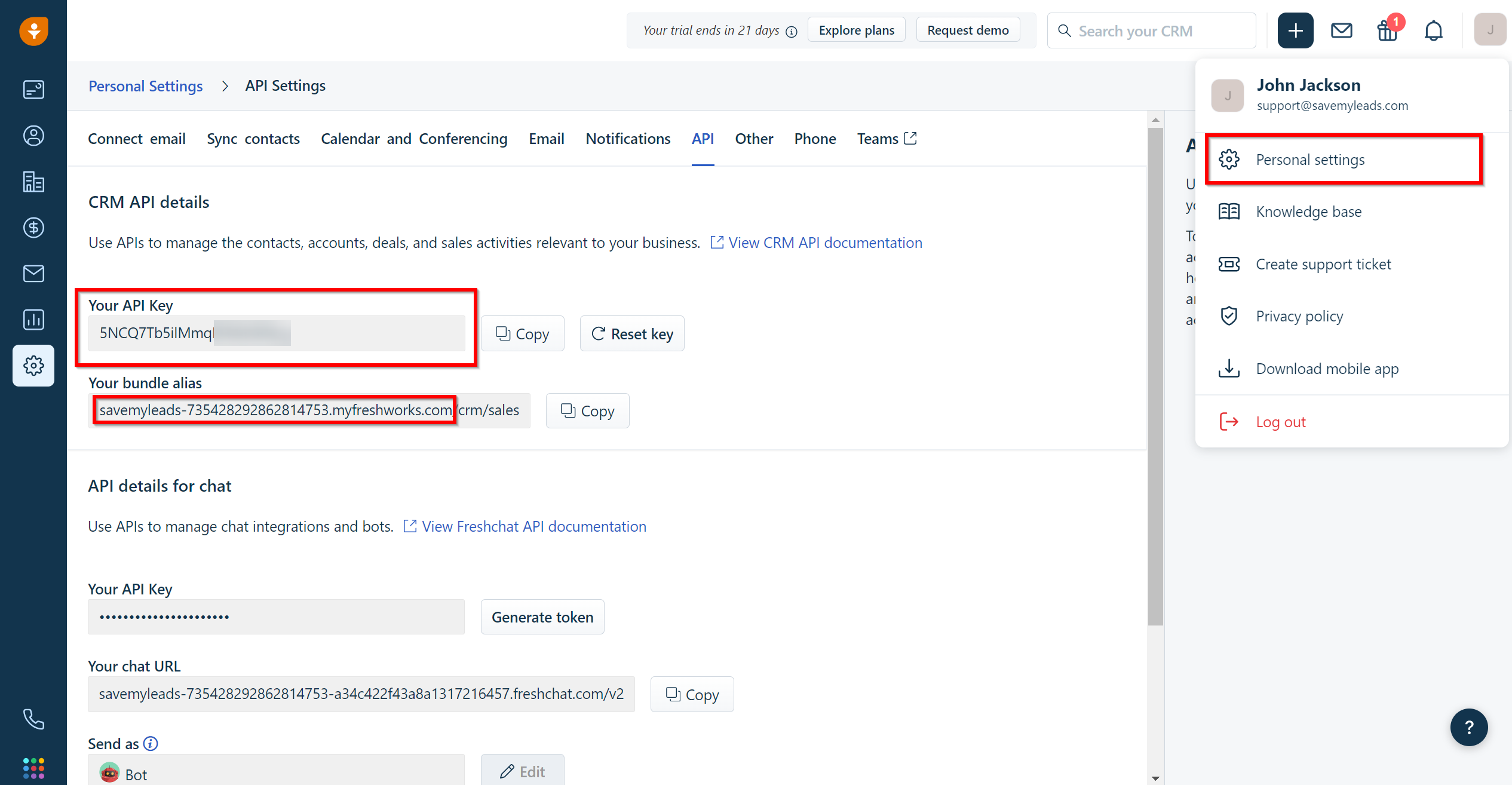
Task: Open the Accounts building icon in sidebar
Action: click(33, 182)
